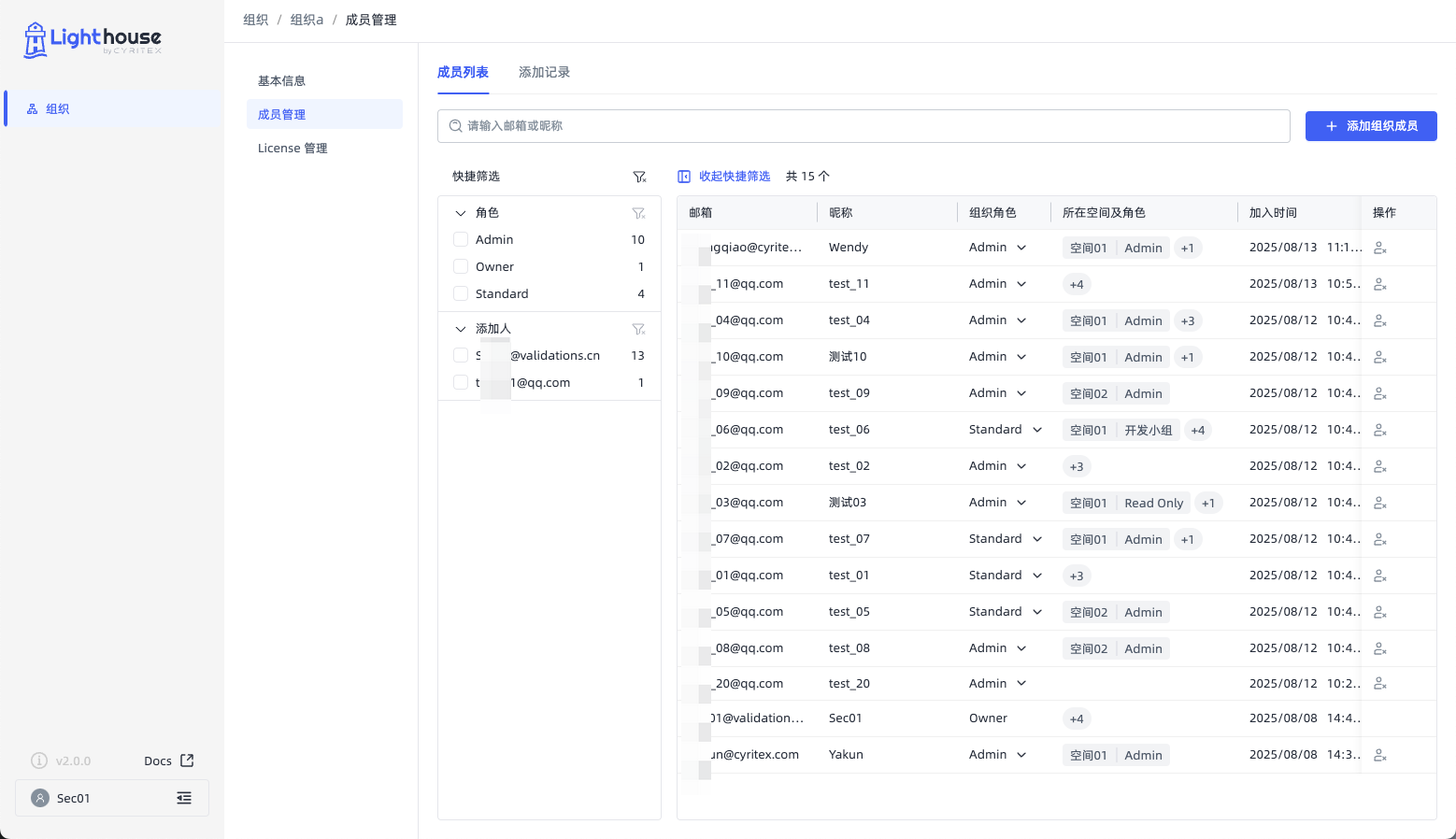Click the remove member icon for test_06
Viewport: 1456px width, 839px height.
(x=1379, y=431)
